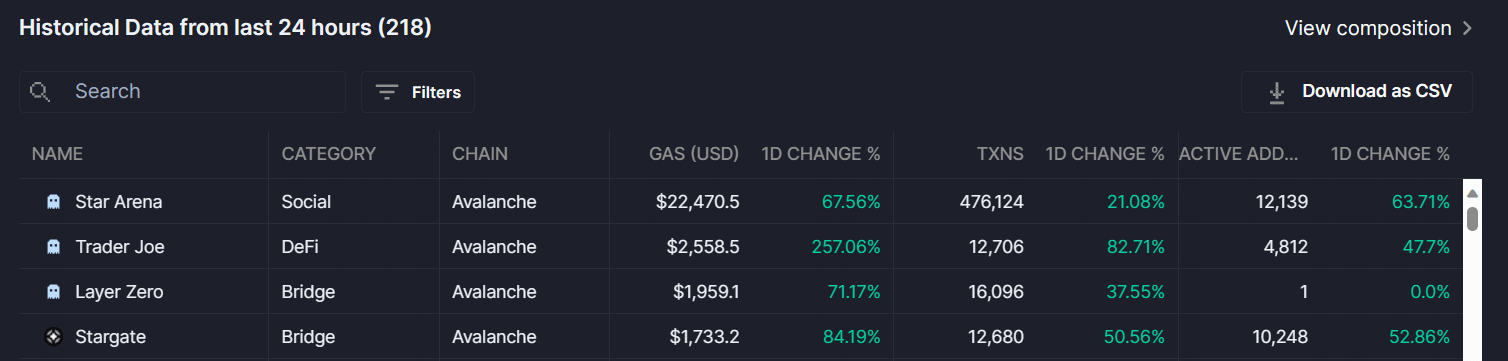Click the Trader Joe ghost icon
The image size is (1508, 361).
click(x=54, y=247)
